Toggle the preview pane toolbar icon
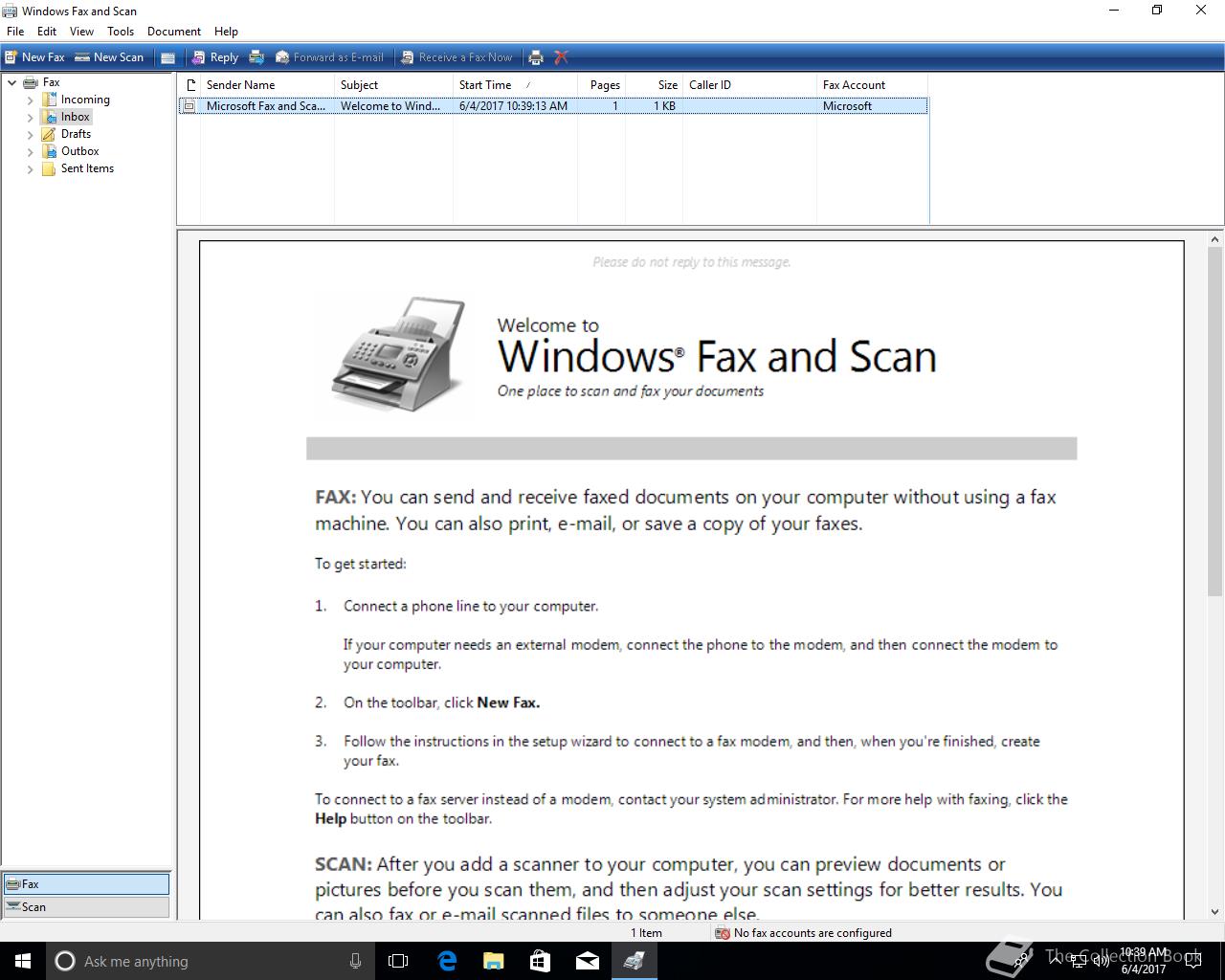The height and width of the screenshot is (980, 1225). (x=167, y=57)
